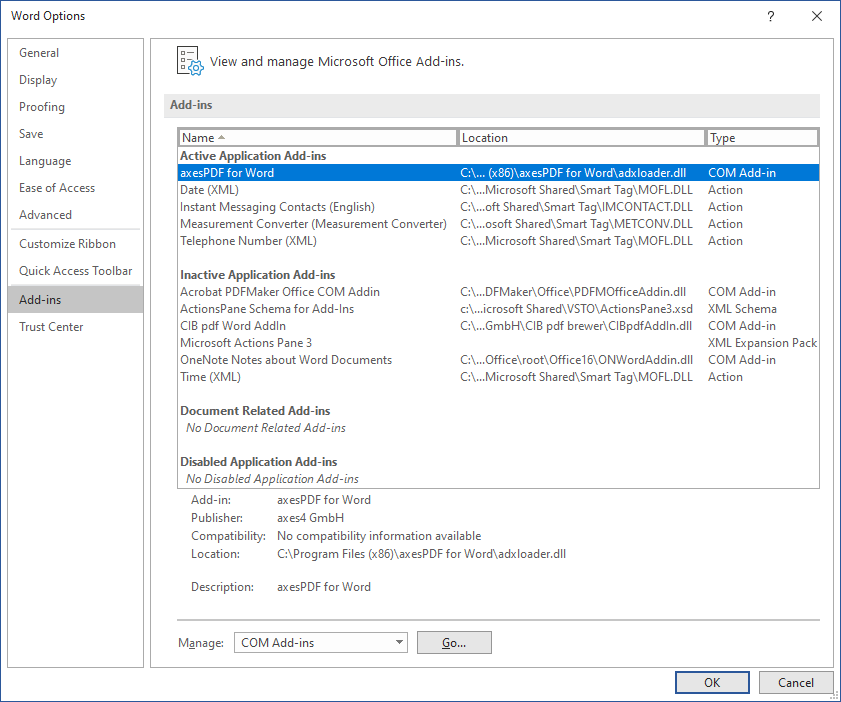Select the Telephone Number (XML) add-in
Viewport: 841px width, 702px height.
tap(300, 240)
